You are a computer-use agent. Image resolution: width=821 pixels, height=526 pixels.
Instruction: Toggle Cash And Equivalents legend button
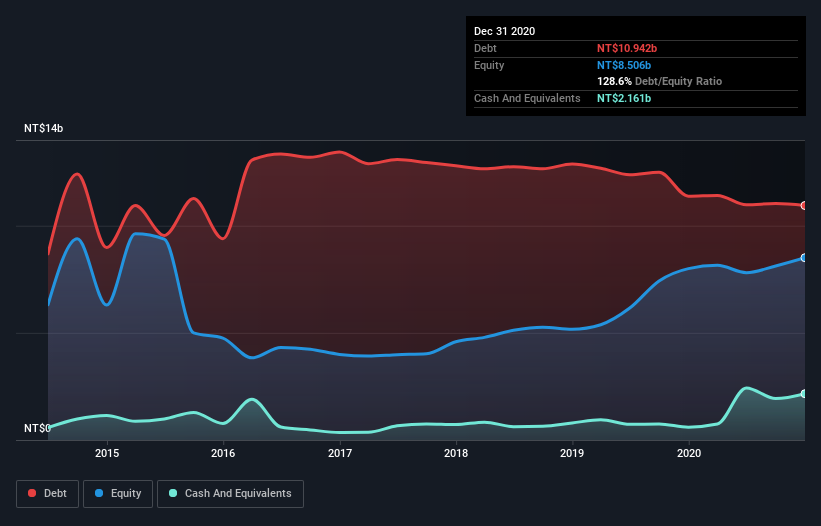pos(230,494)
